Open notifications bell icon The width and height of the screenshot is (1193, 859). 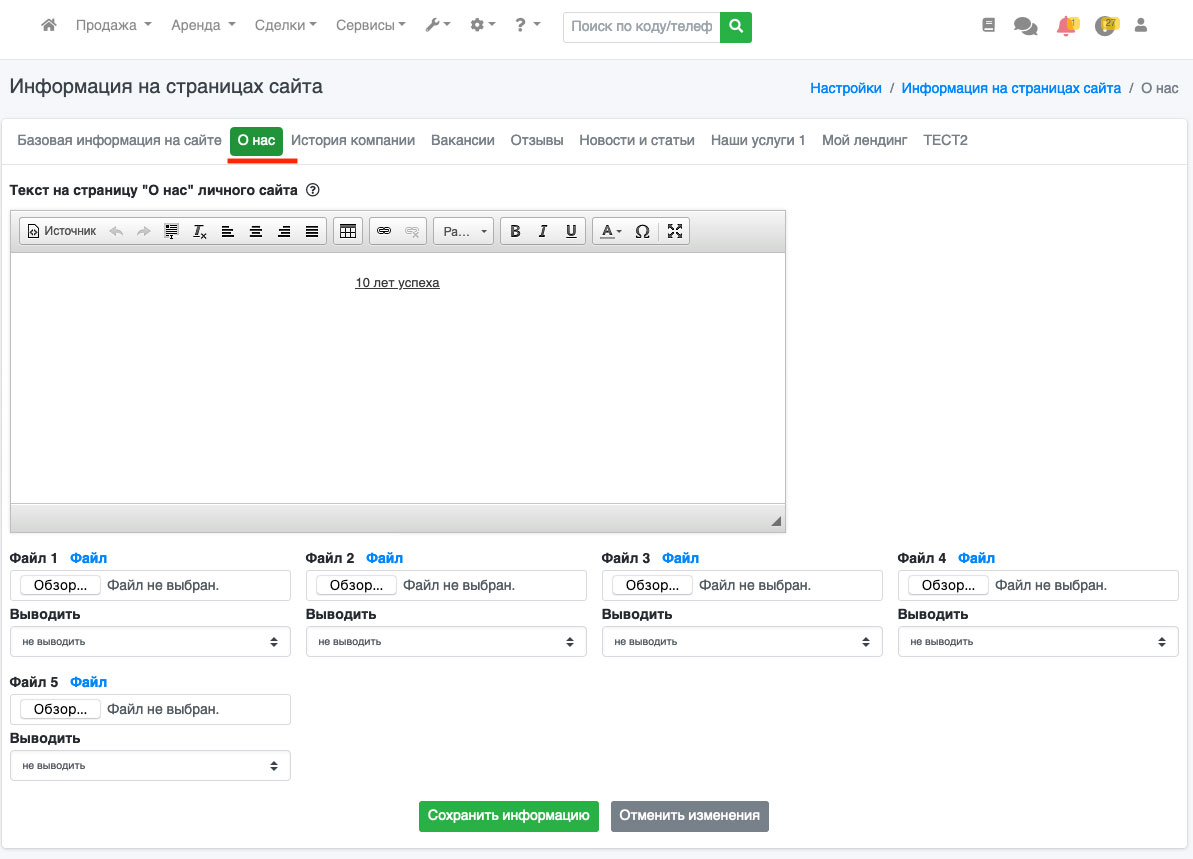(1066, 26)
